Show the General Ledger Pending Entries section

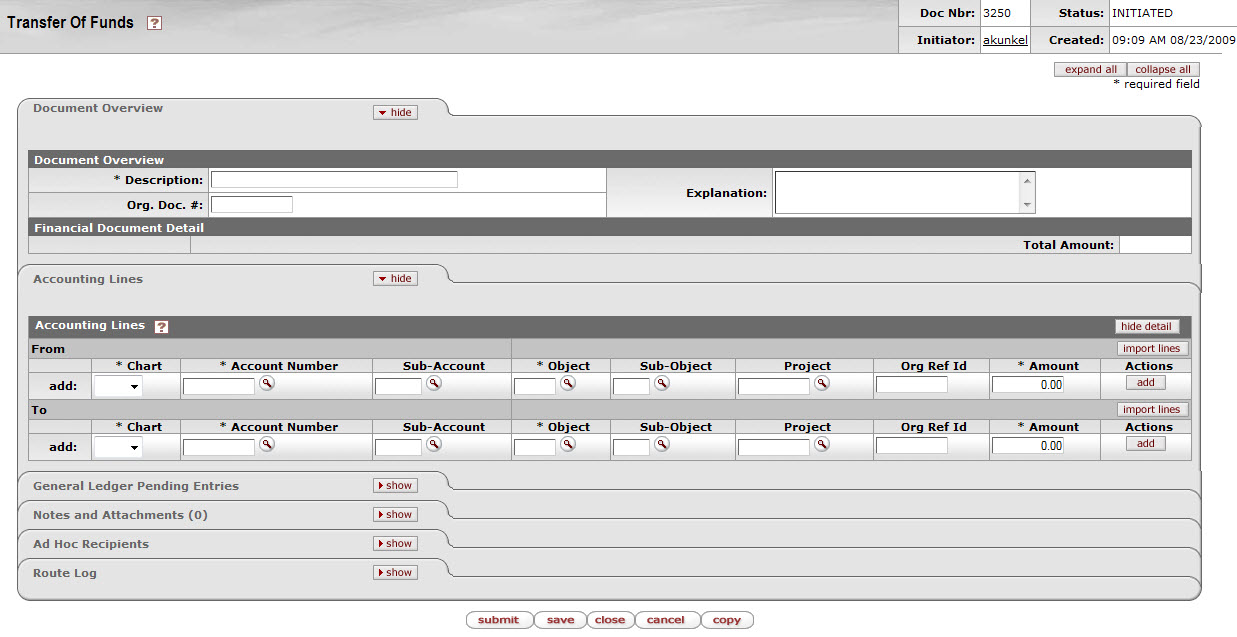tap(395, 486)
